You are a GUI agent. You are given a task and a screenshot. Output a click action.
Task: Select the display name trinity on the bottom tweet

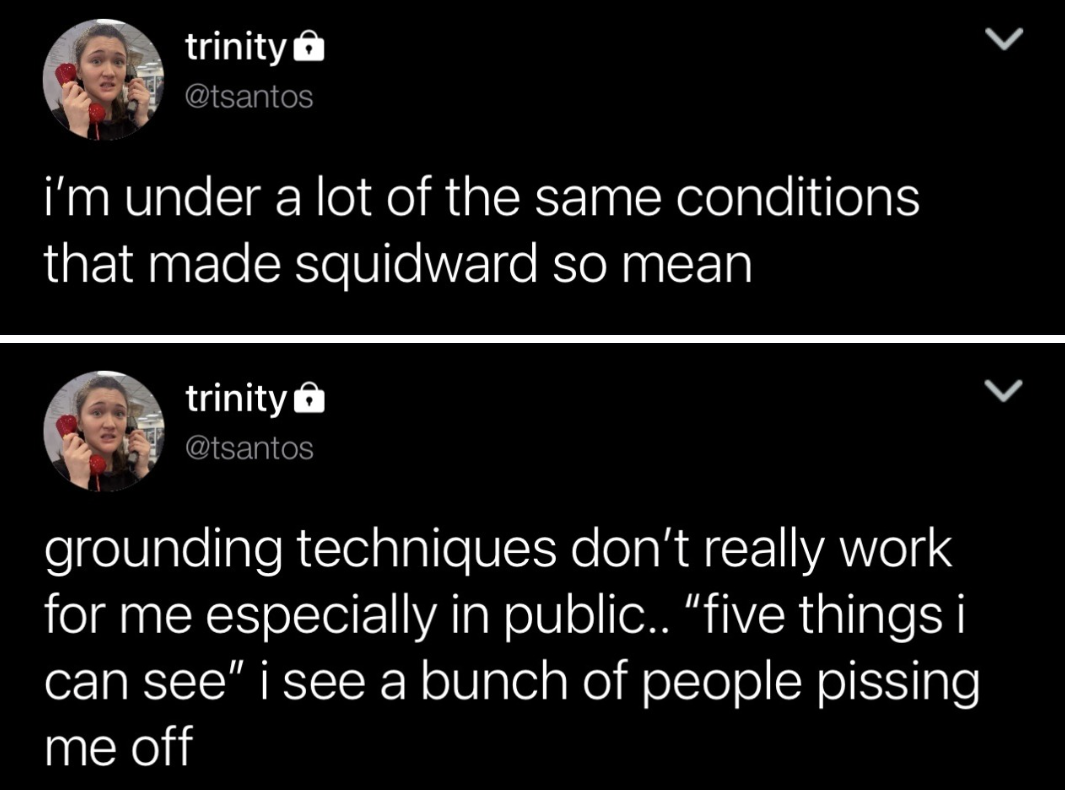235,399
